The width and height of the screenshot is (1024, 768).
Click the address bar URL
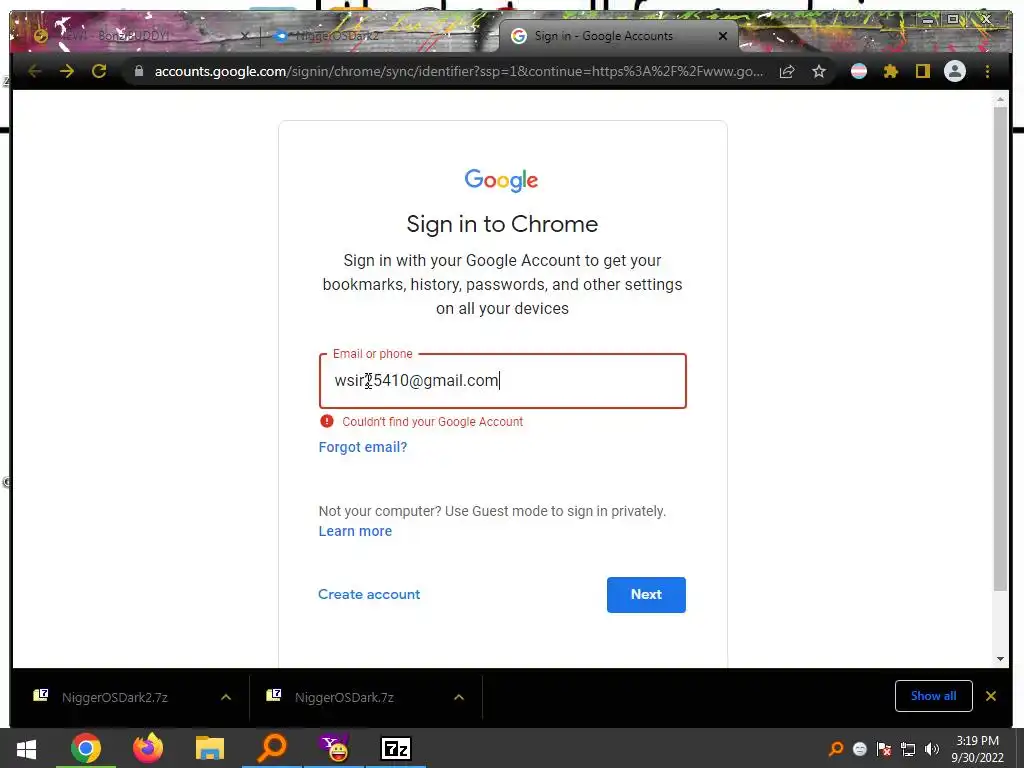pos(458,71)
